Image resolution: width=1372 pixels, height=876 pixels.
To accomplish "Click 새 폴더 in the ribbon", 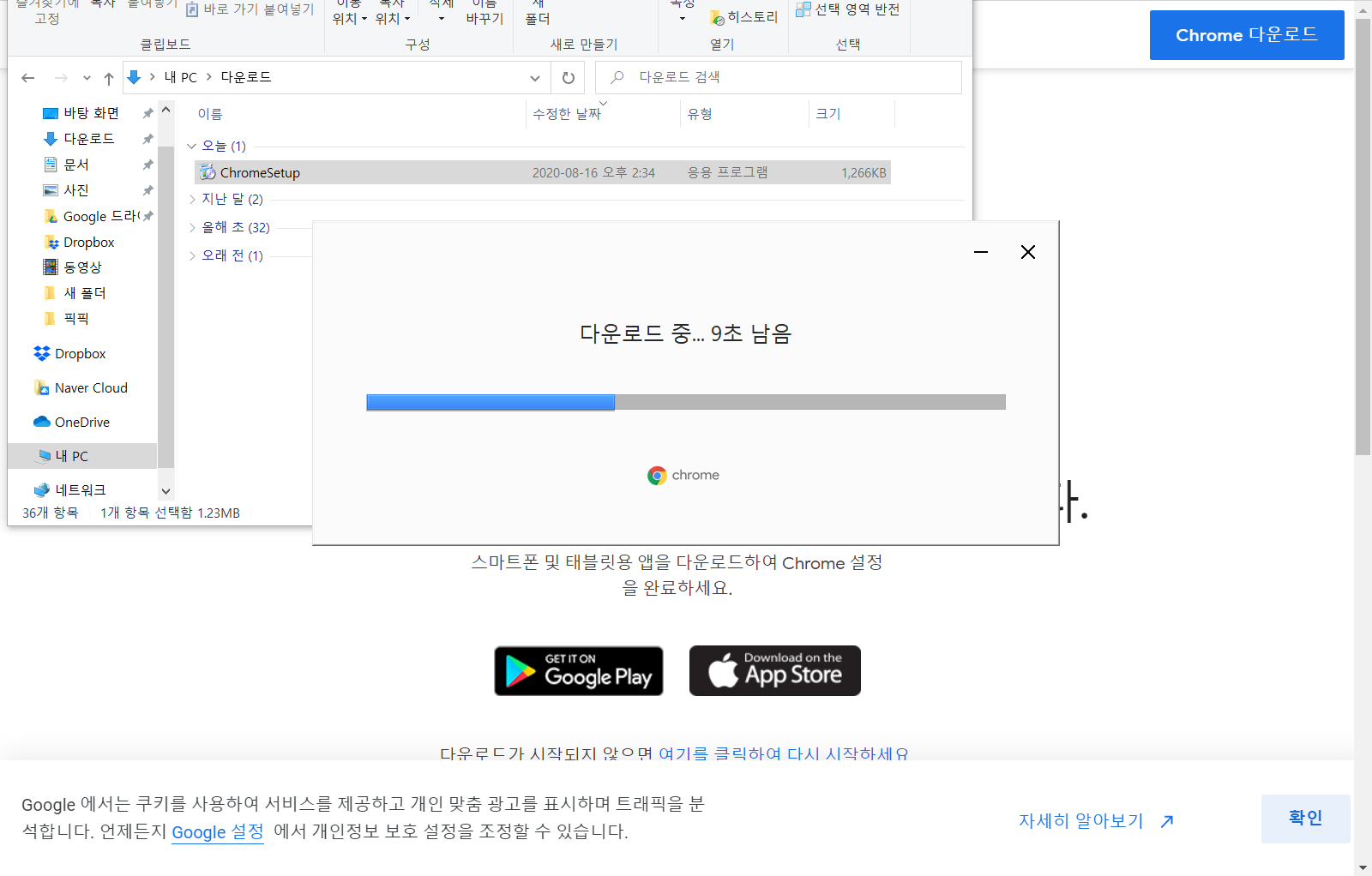I will coord(538,12).
